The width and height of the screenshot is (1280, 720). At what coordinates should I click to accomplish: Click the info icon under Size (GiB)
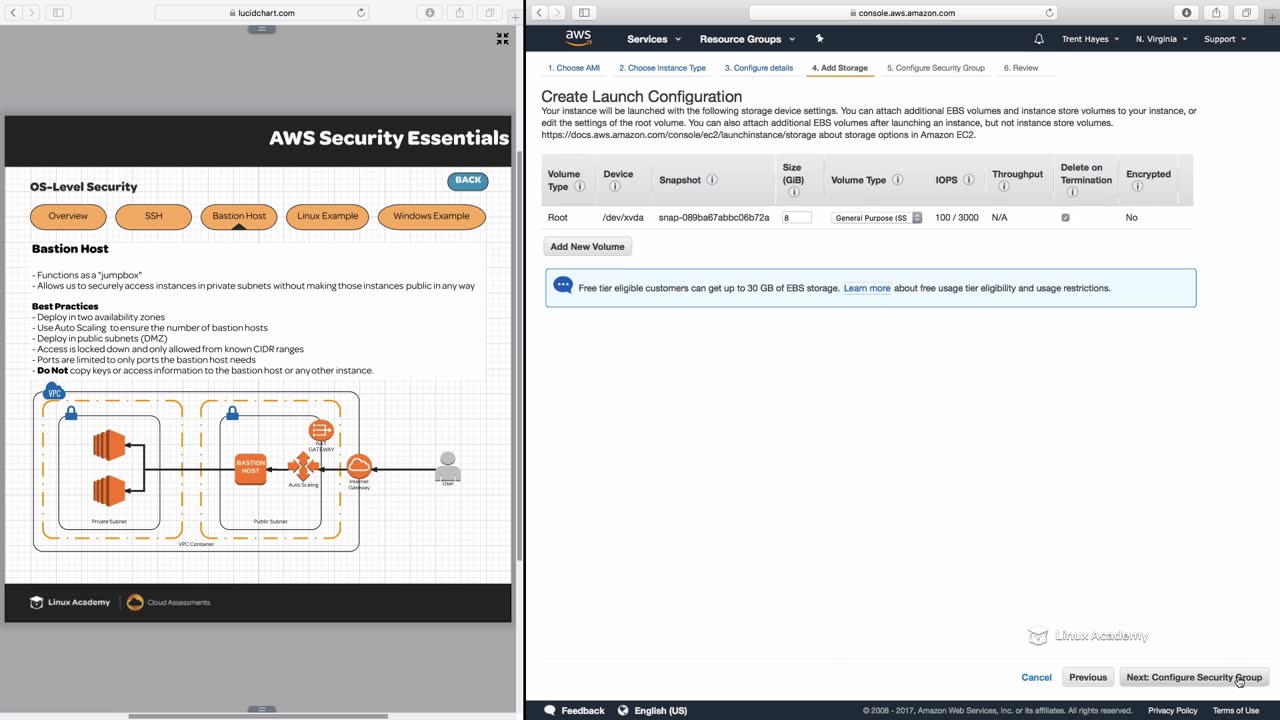pos(794,192)
